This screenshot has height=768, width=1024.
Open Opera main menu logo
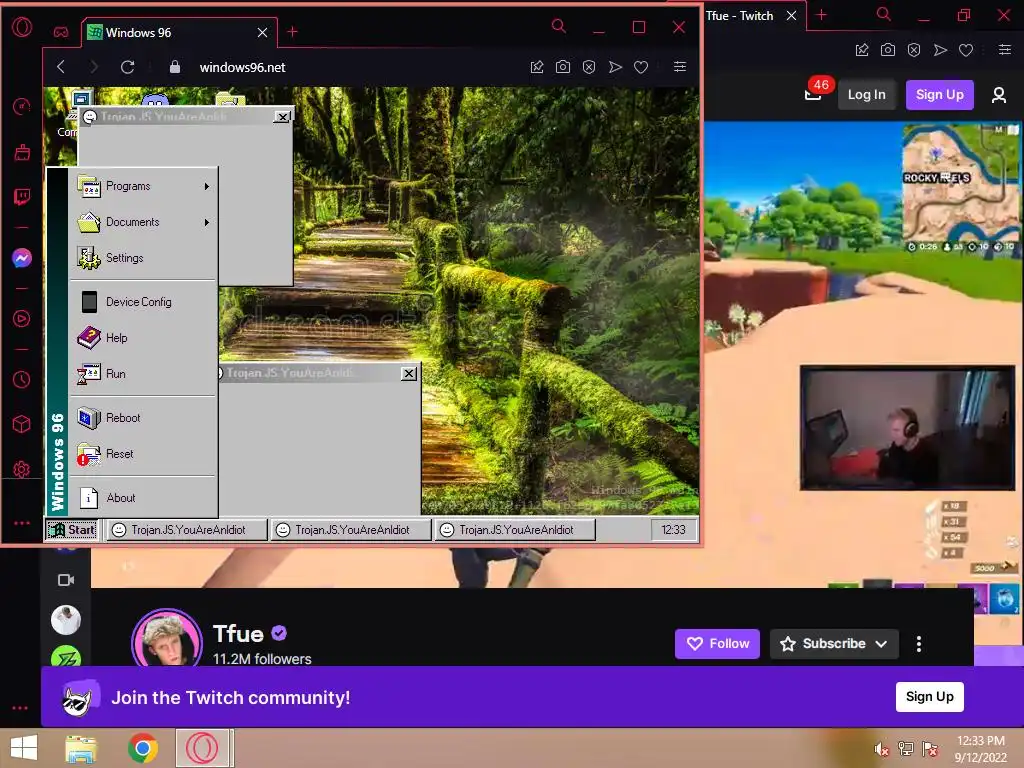[x=22, y=27]
